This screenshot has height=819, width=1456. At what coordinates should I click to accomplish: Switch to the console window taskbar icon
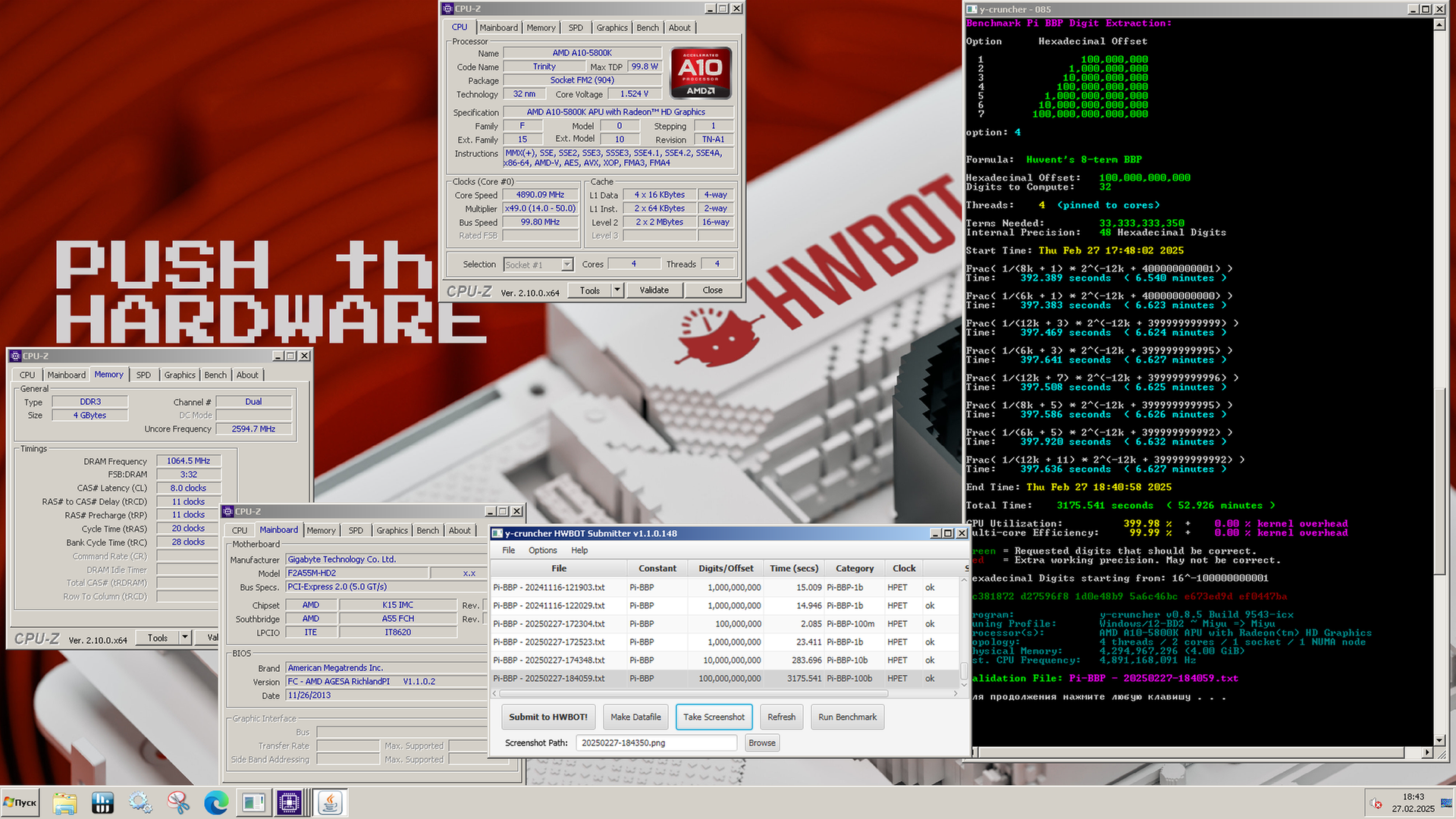click(253, 802)
